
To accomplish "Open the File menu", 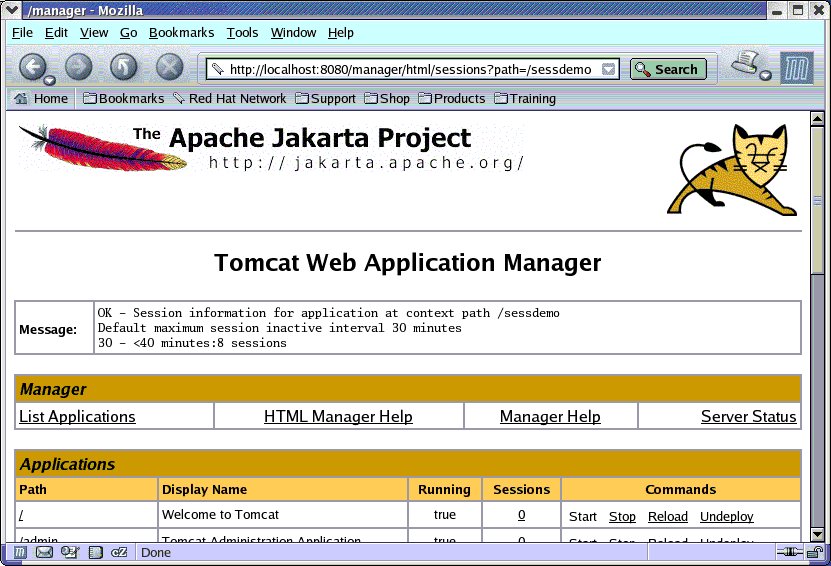I will click(x=22, y=33).
